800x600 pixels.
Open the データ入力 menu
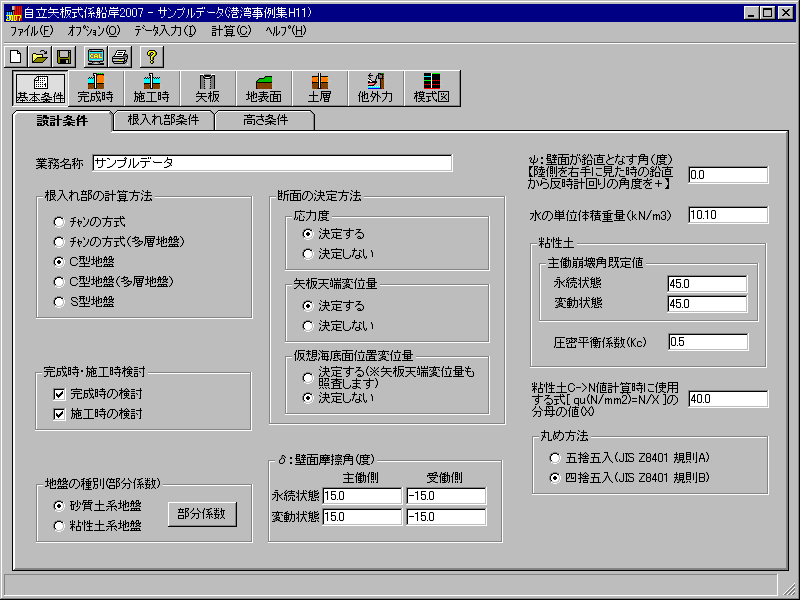click(165, 32)
